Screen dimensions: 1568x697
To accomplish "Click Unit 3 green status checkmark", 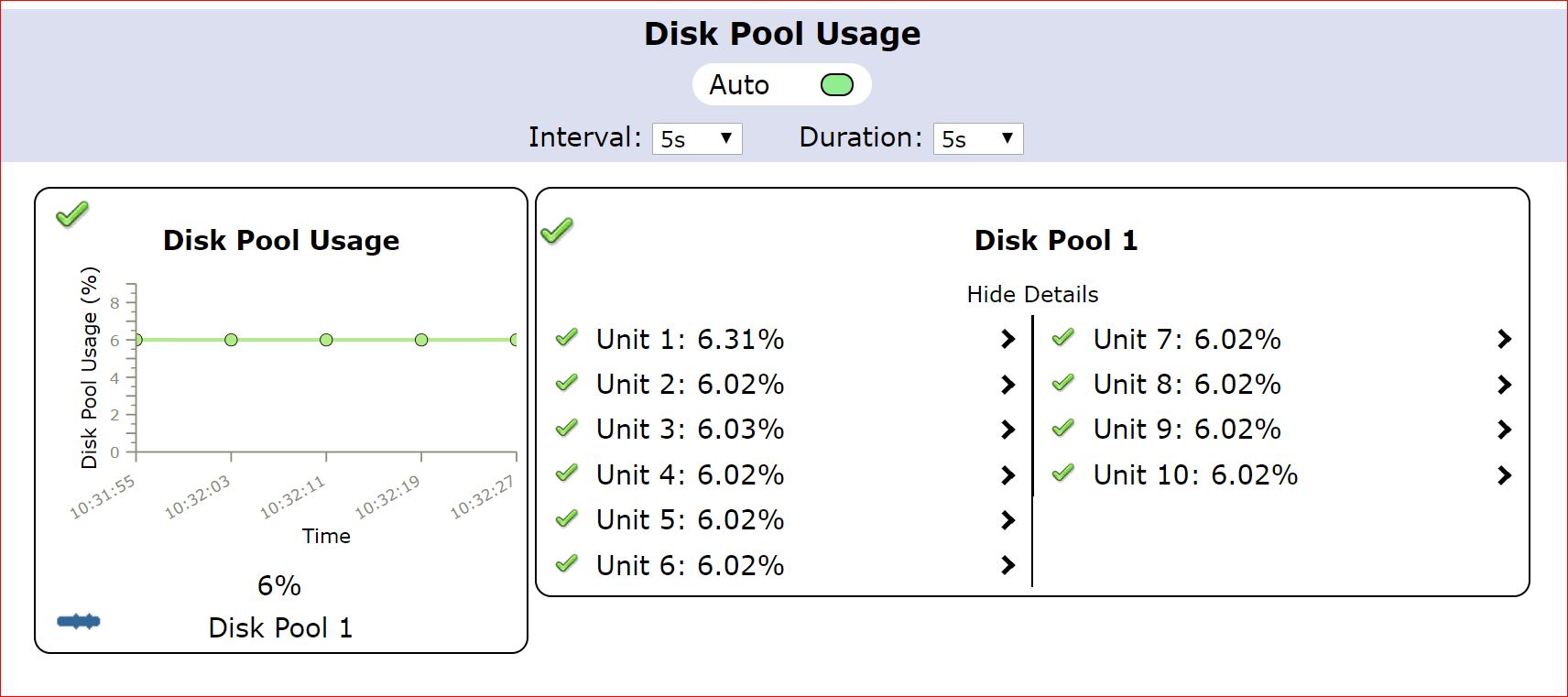I will 567,428.
